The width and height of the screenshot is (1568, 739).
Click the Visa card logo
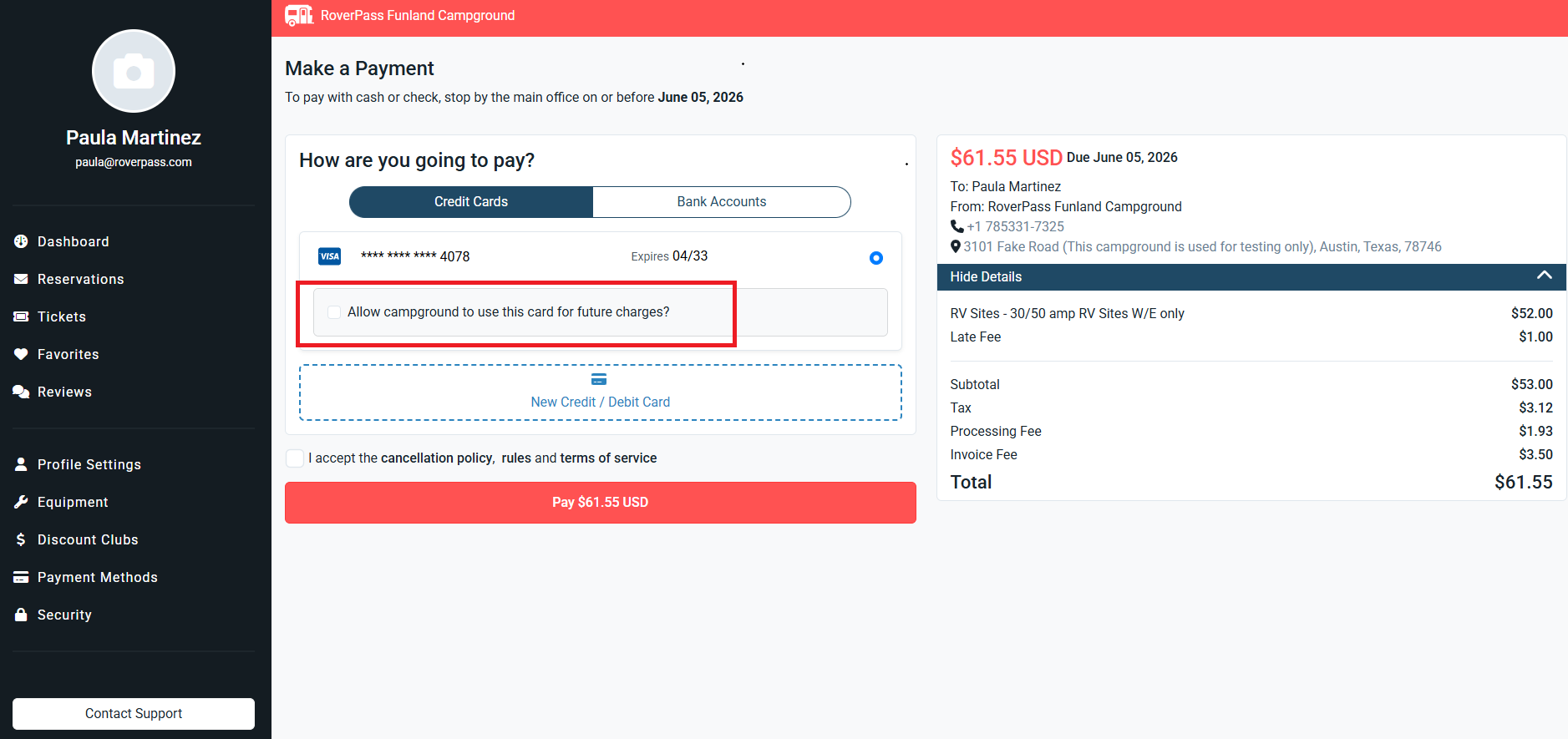330,256
